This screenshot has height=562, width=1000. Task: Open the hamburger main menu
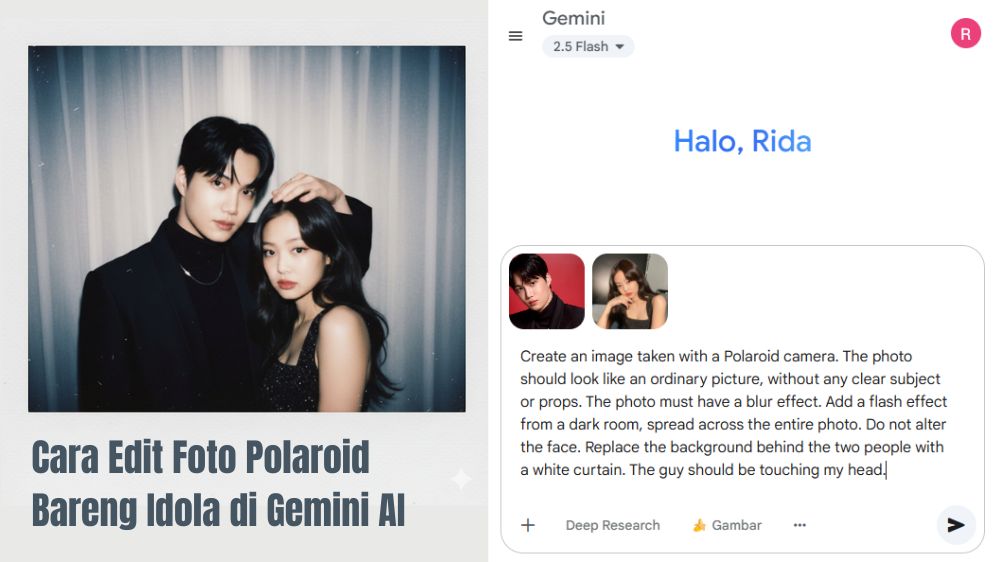click(515, 36)
